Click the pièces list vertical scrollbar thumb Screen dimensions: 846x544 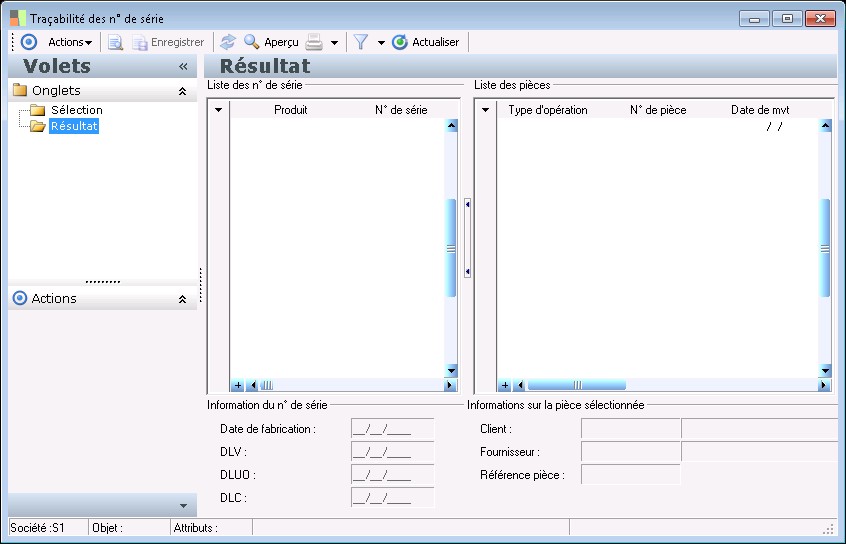pyautogui.click(x=825, y=248)
